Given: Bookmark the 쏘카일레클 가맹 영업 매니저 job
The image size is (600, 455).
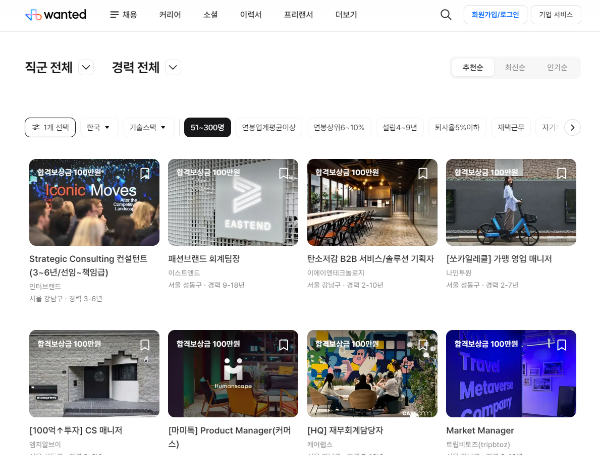Looking at the screenshot, I should pyautogui.click(x=562, y=173).
